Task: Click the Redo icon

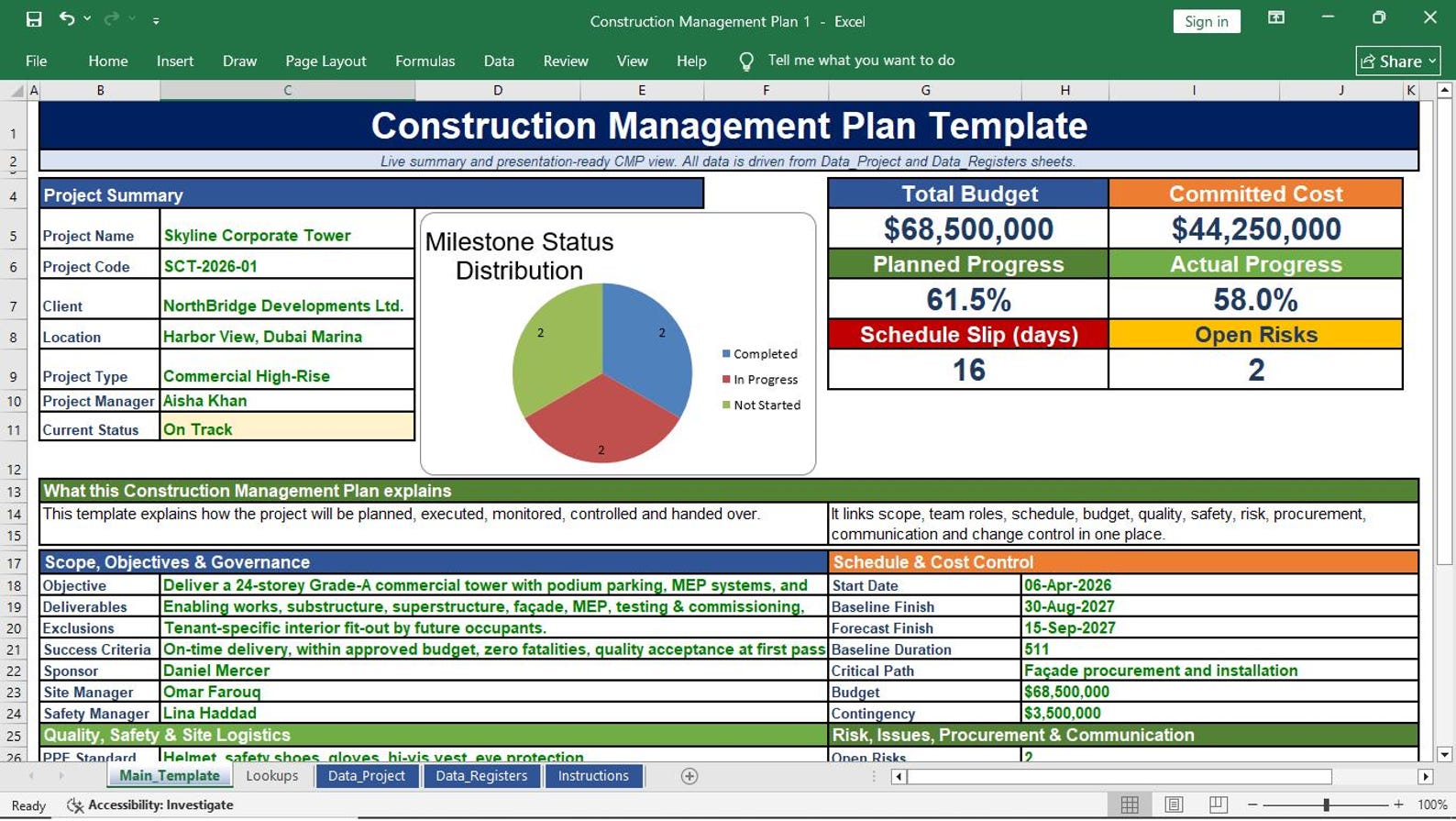Action: coord(112,18)
